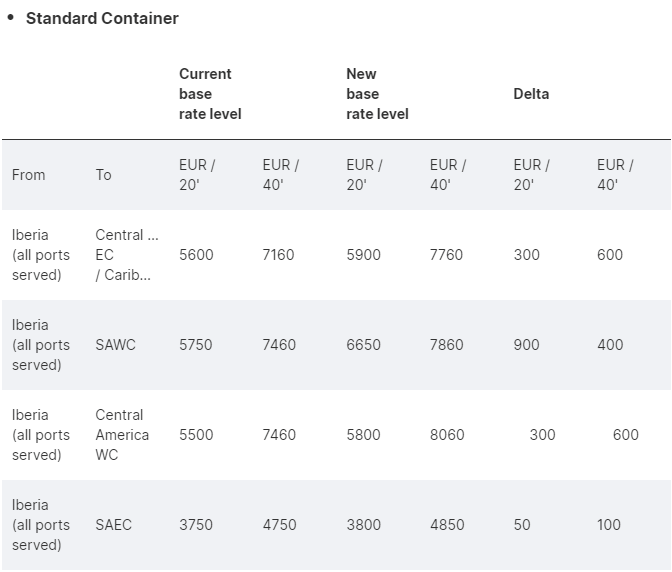Select the 6650 new rate cell
Viewport: 672px width, 572px height.
[x=363, y=345]
